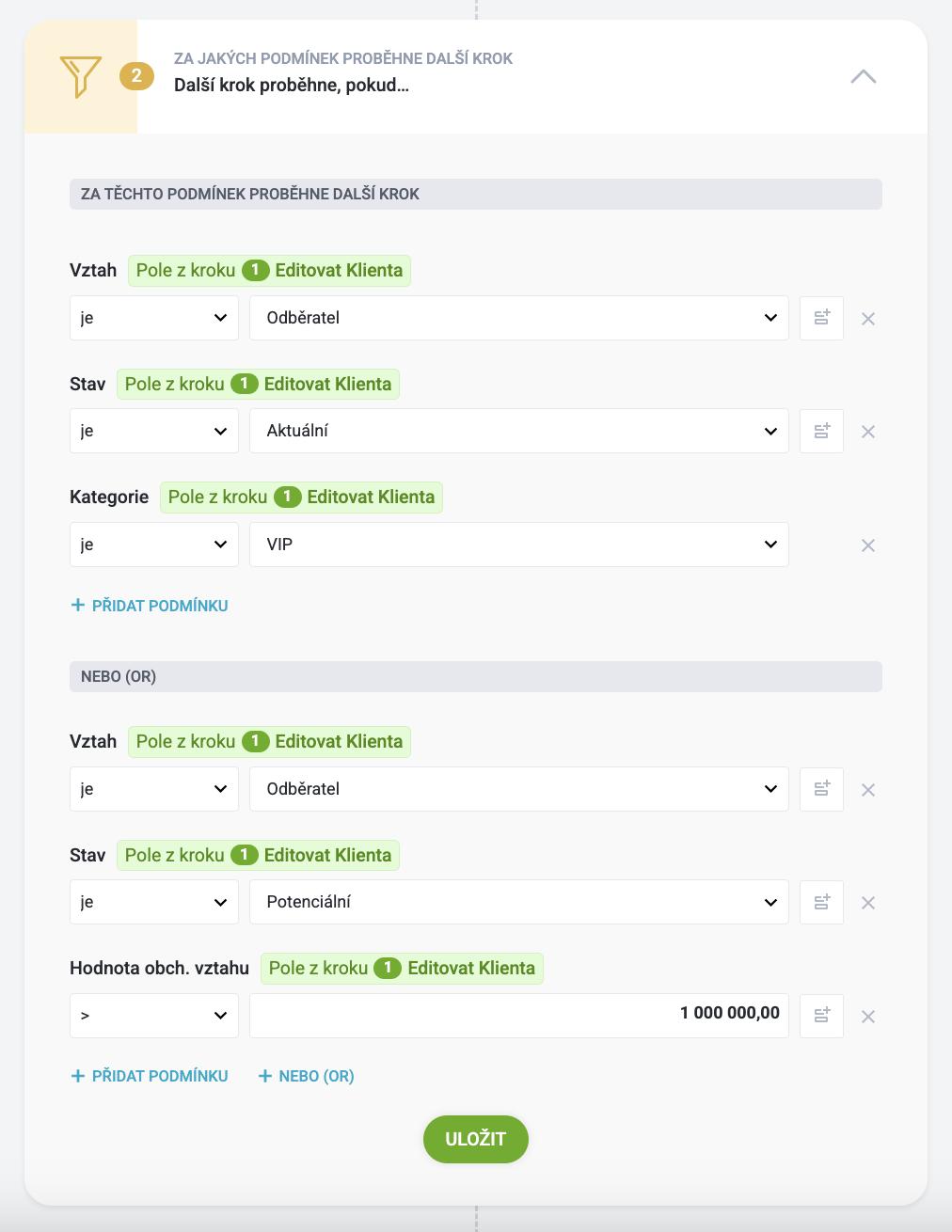Click the insert-field icon beside the first Odběratel
The width and height of the screenshot is (952, 1232).
(821, 318)
